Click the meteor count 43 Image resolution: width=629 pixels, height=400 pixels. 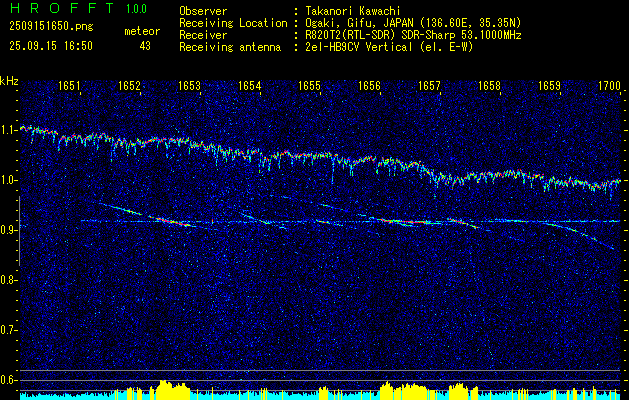[145, 46]
